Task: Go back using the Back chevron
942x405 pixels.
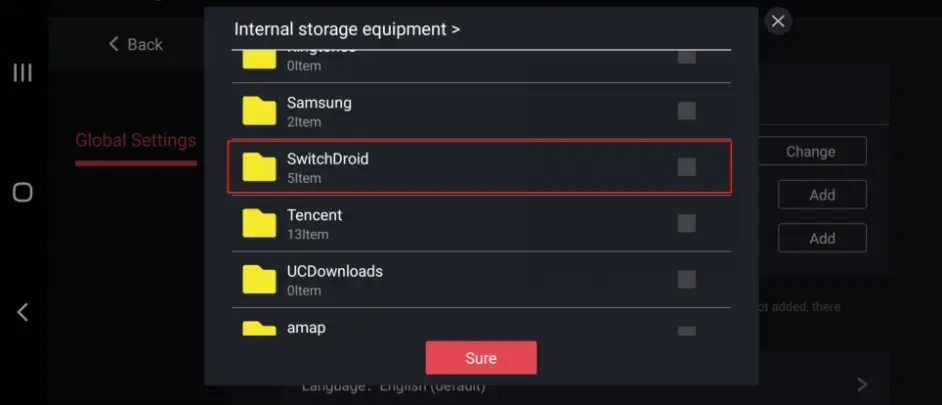Action: (135, 44)
